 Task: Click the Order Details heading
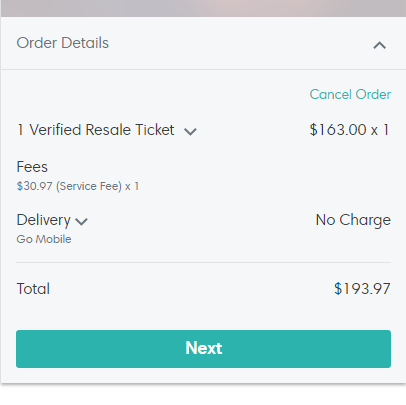point(63,43)
